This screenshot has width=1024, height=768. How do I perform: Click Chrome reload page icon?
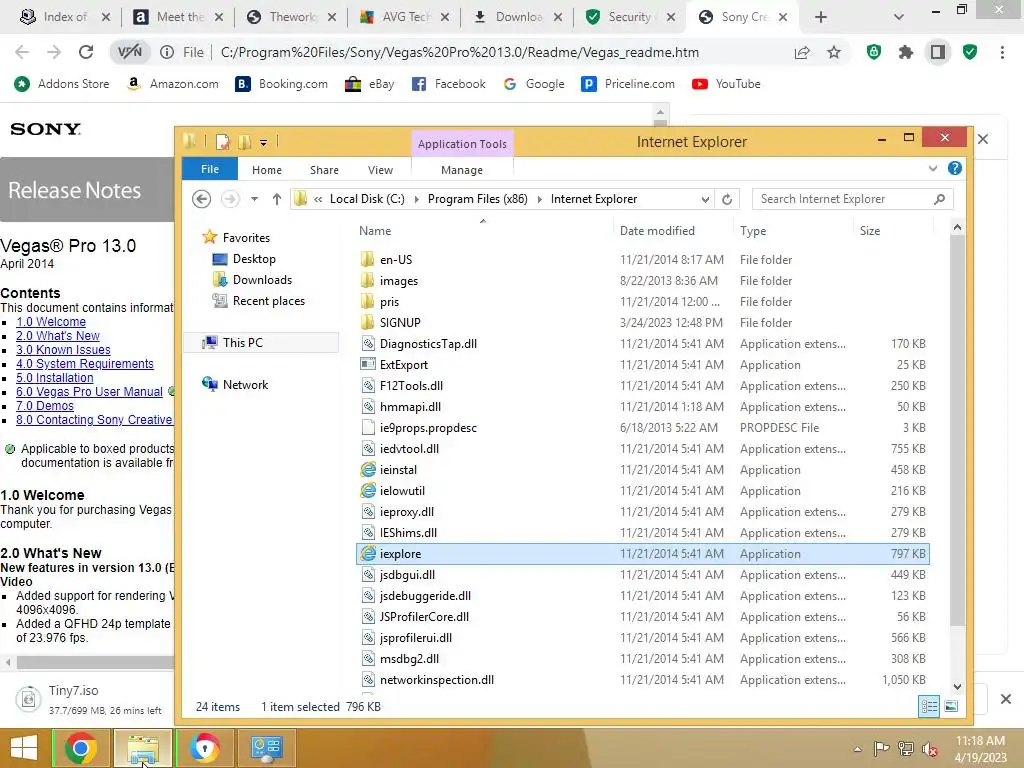[86, 52]
